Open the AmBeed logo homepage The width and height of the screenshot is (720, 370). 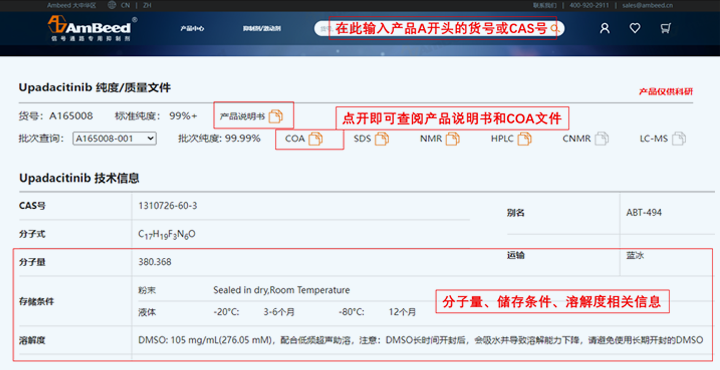[x=92, y=28]
